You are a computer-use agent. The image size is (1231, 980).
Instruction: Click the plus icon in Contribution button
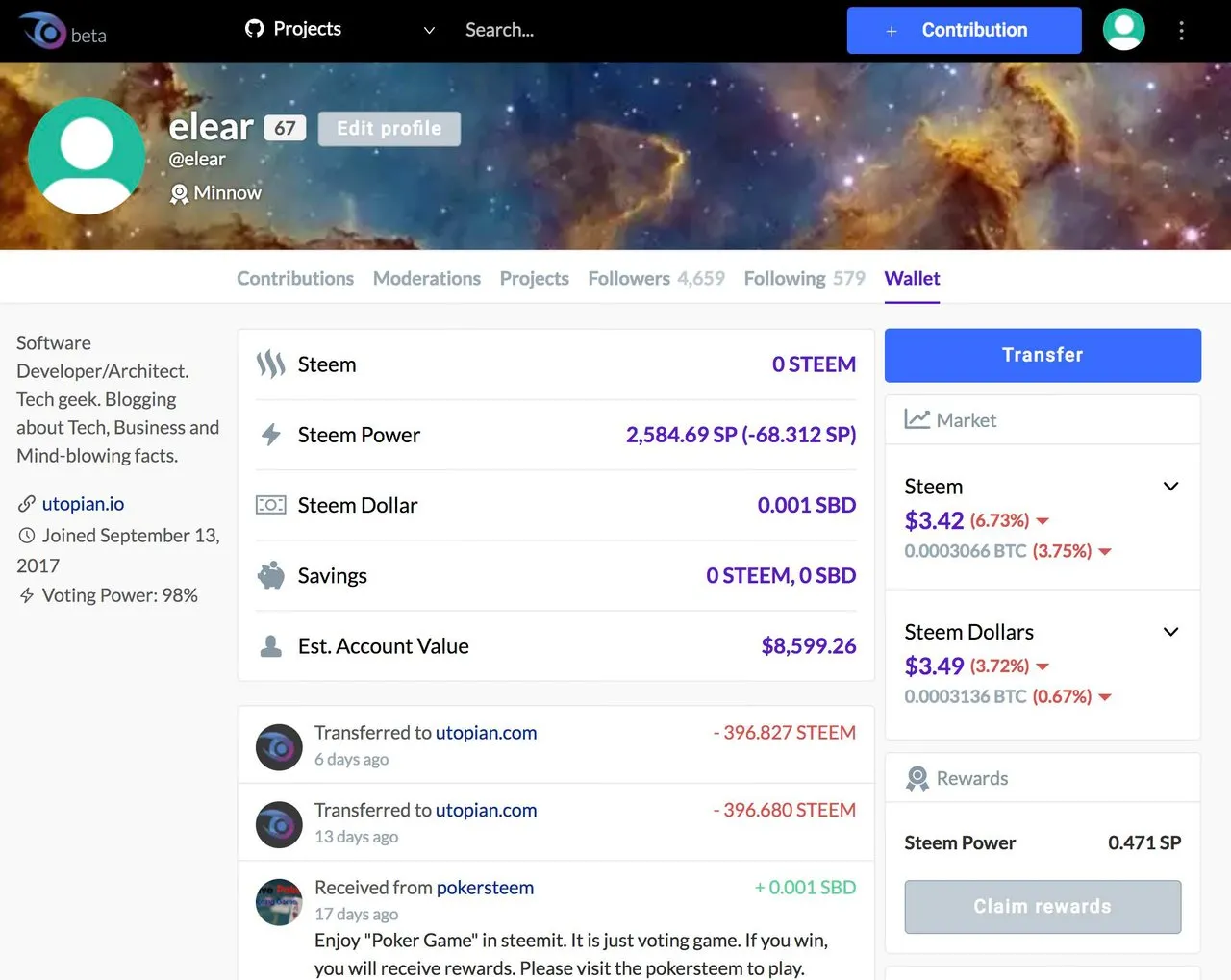pyautogui.click(x=892, y=32)
